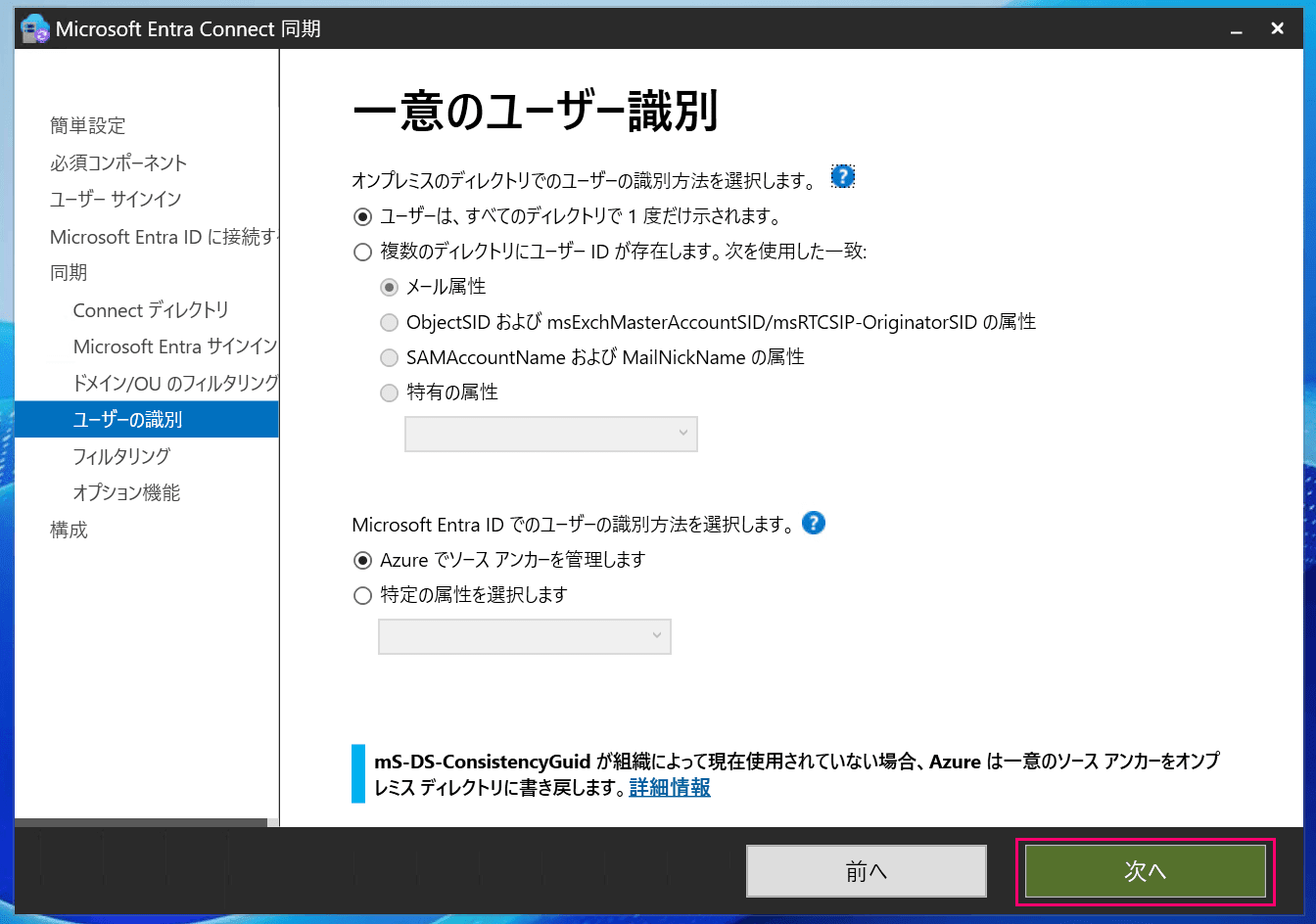1316x924 pixels.
Task: Open フィルタリング step in sidebar
Action: tap(121, 456)
